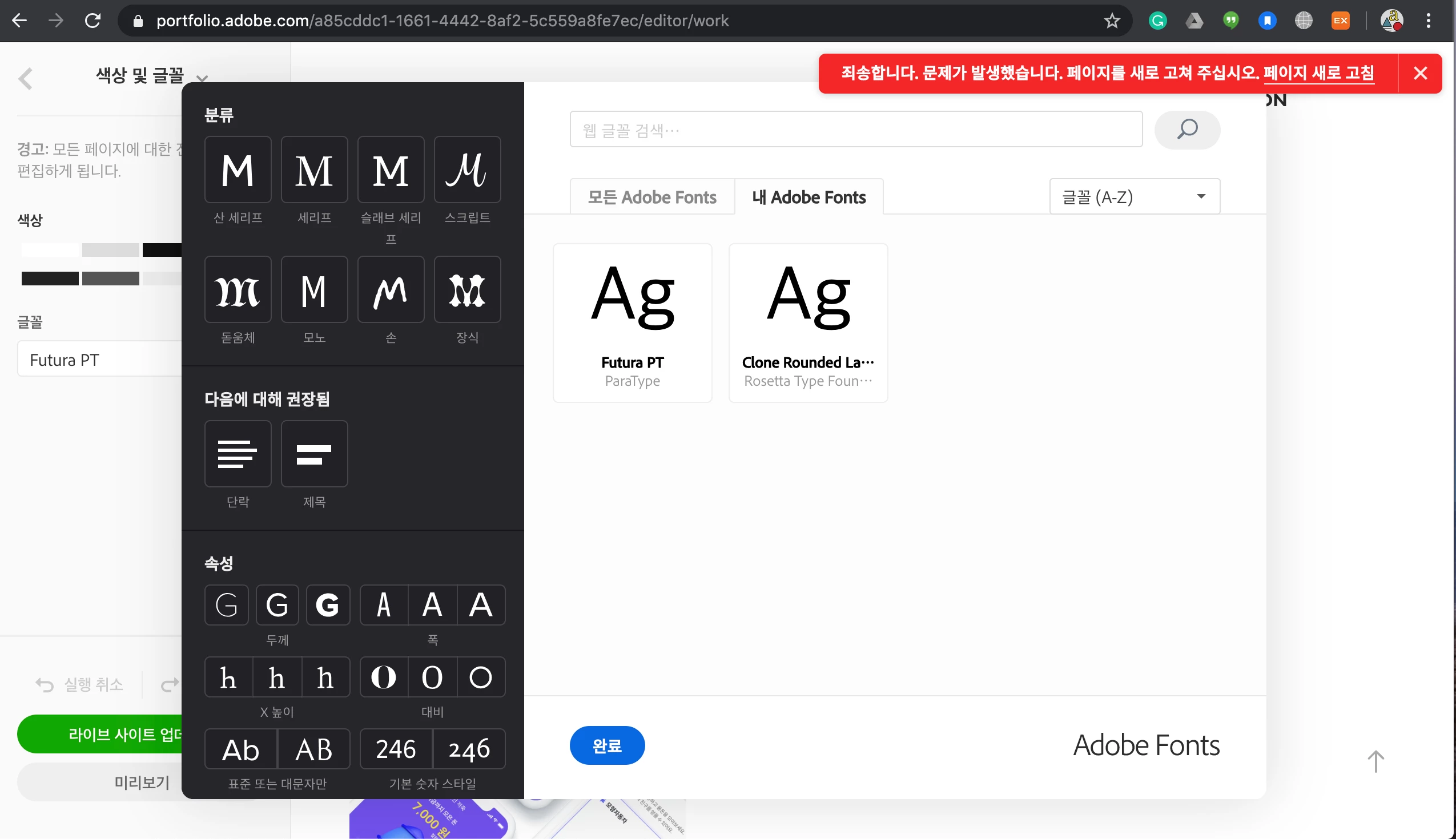Switch to the All Adobe Fonts tab

[652, 197]
